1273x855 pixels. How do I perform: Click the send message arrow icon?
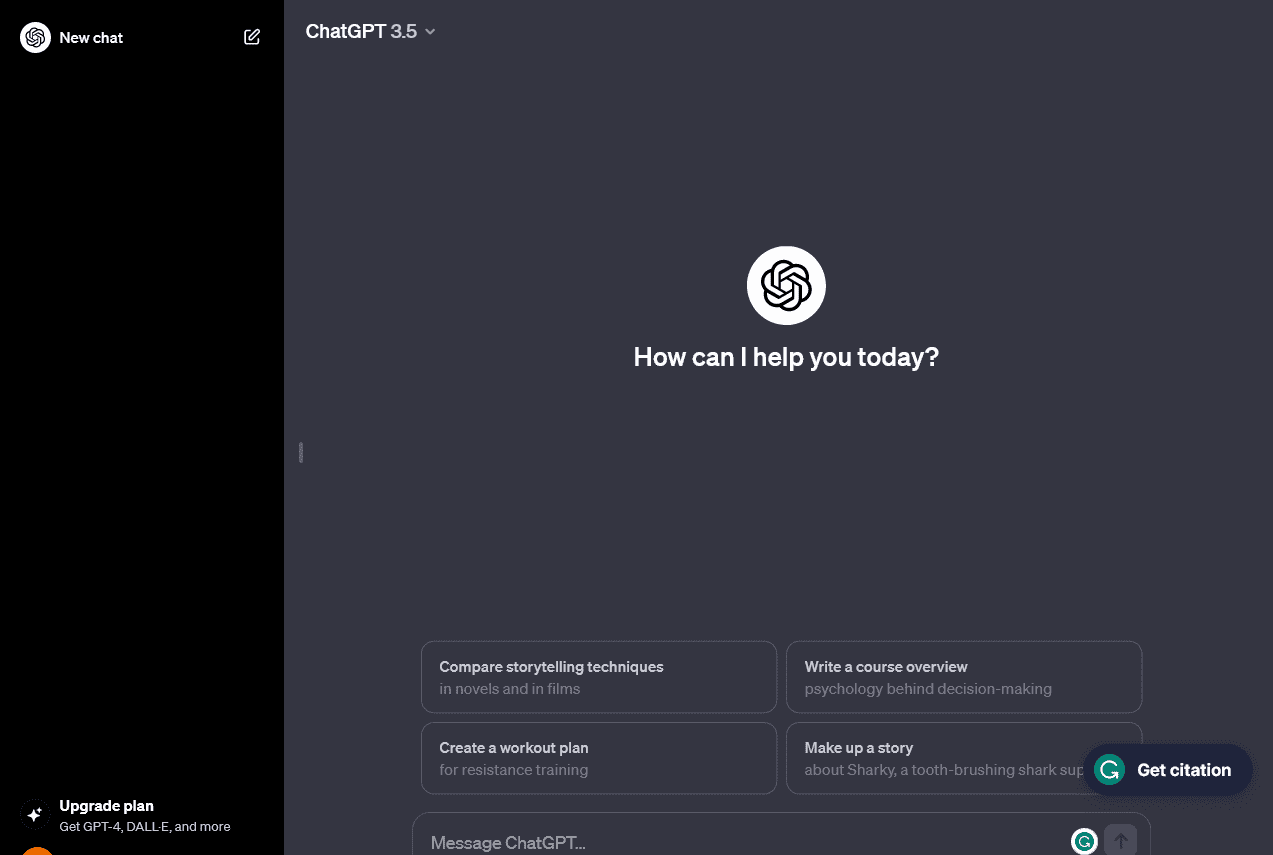(1121, 840)
